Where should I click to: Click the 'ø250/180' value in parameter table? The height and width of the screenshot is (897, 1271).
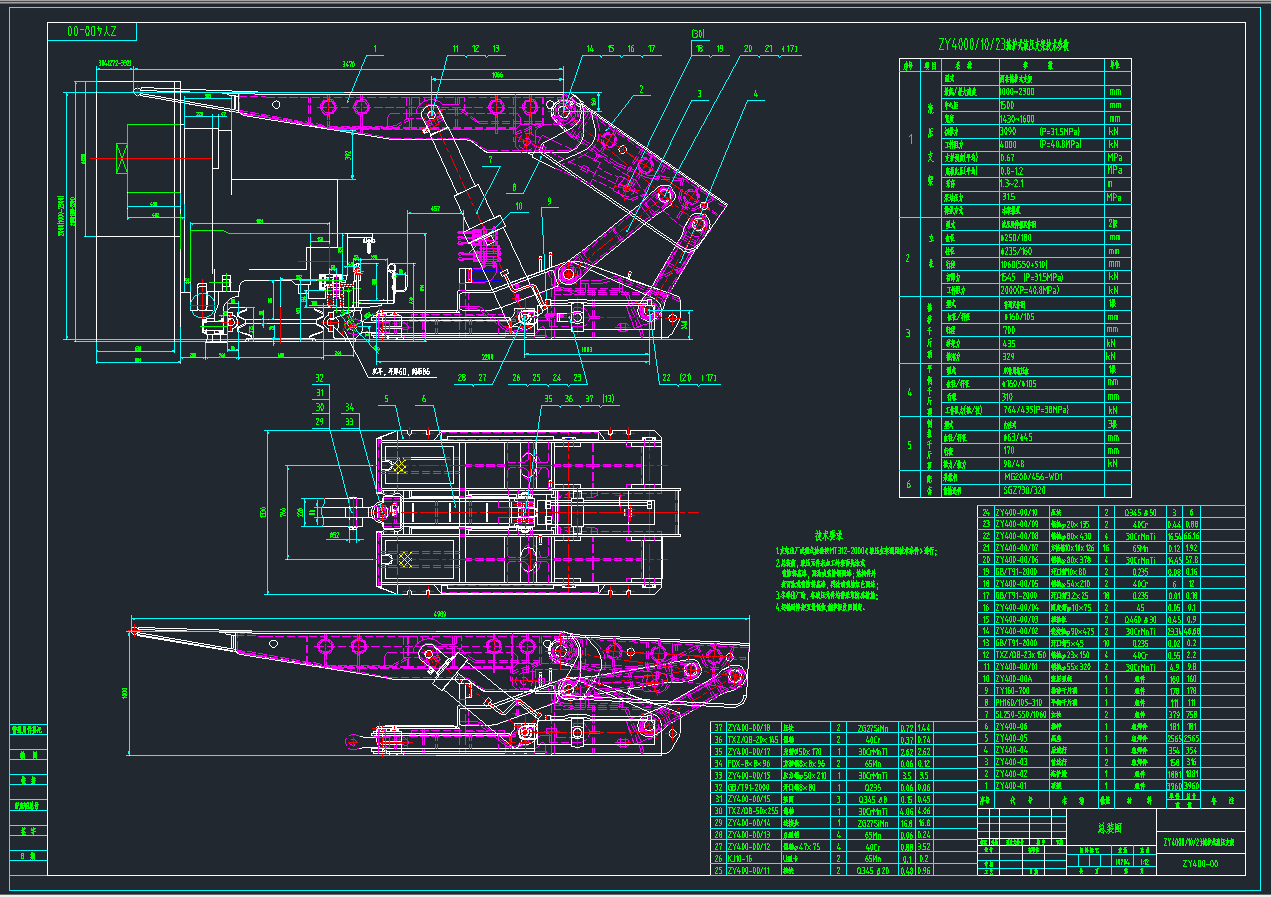pyautogui.click(x=1017, y=238)
